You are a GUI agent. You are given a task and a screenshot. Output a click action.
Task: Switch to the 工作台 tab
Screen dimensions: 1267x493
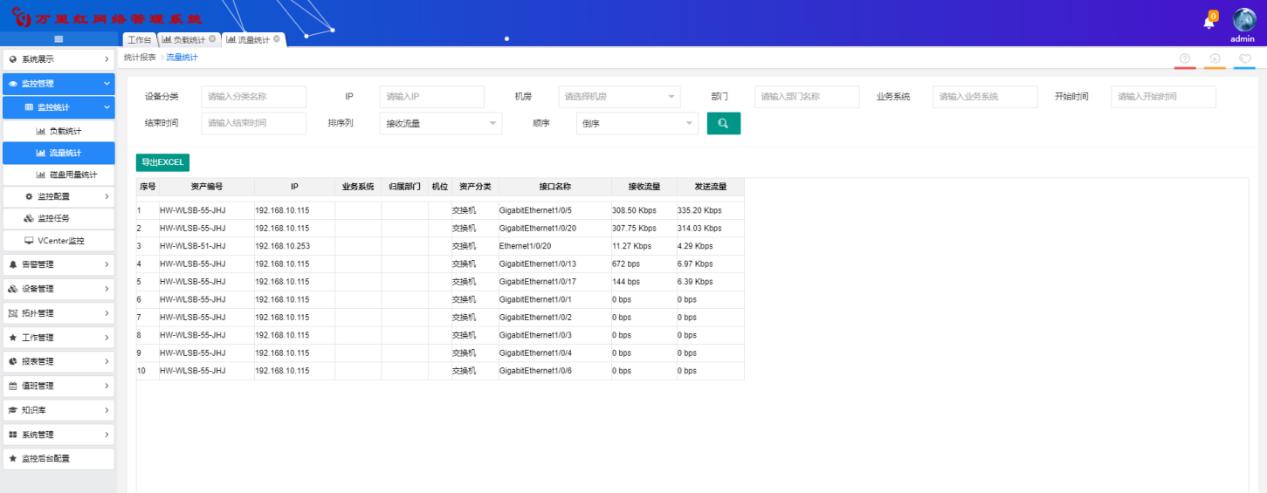138,40
